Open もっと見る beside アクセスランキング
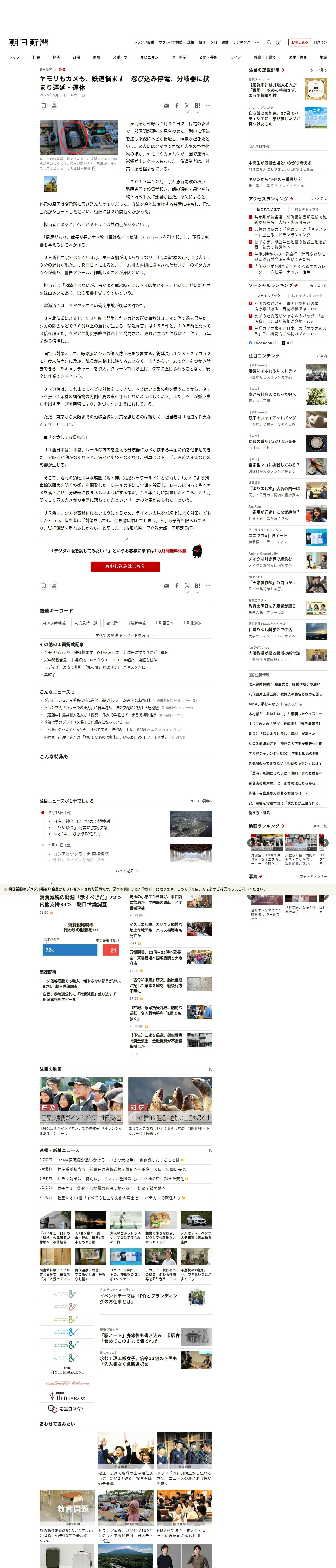Viewport: 336px width, 1568px height. 318,199
